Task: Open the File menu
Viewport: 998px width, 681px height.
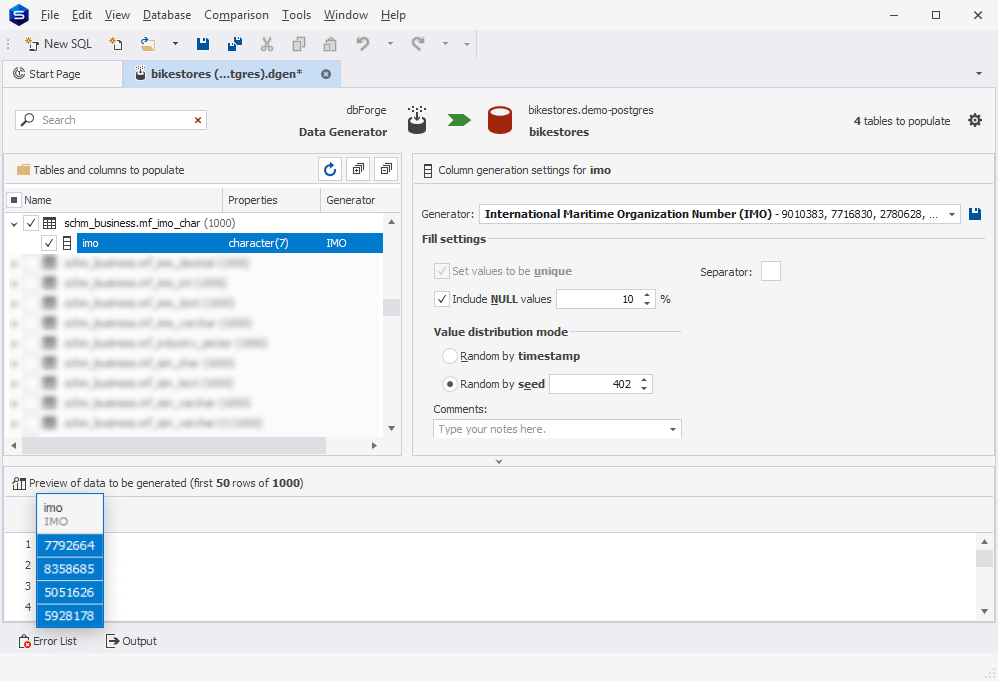Action: point(50,15)
